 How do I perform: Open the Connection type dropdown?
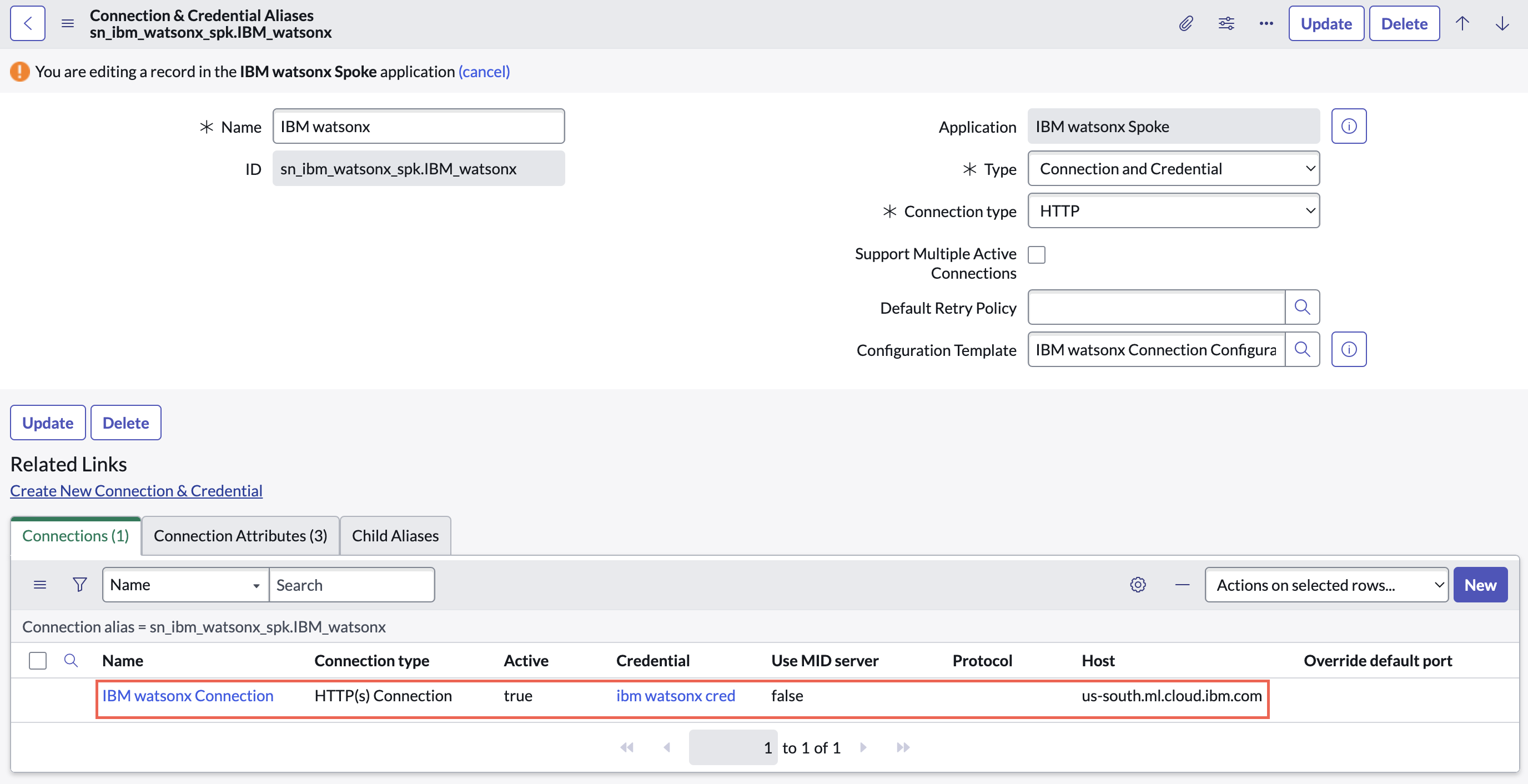[x=1173, y=210]
